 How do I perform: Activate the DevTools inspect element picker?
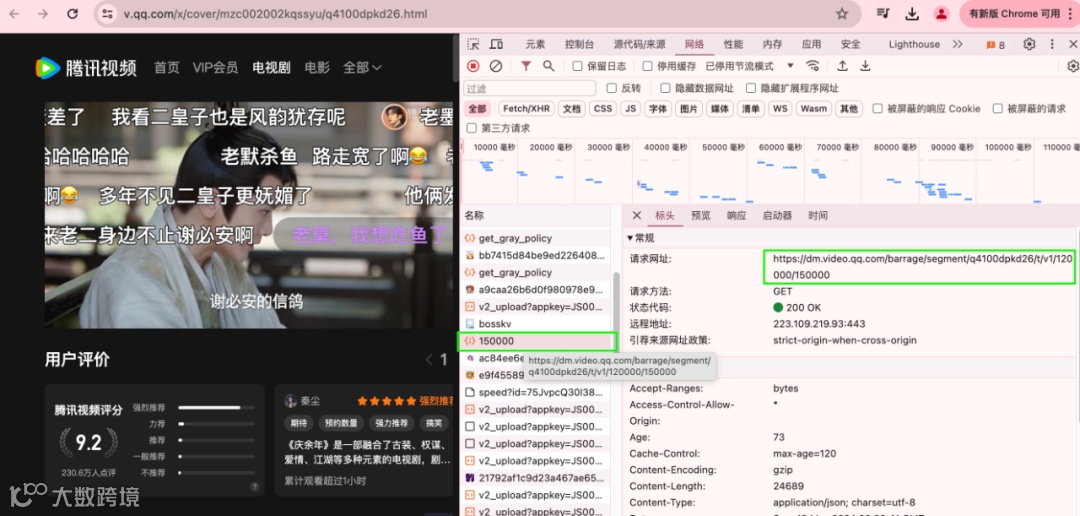[473, 44]
